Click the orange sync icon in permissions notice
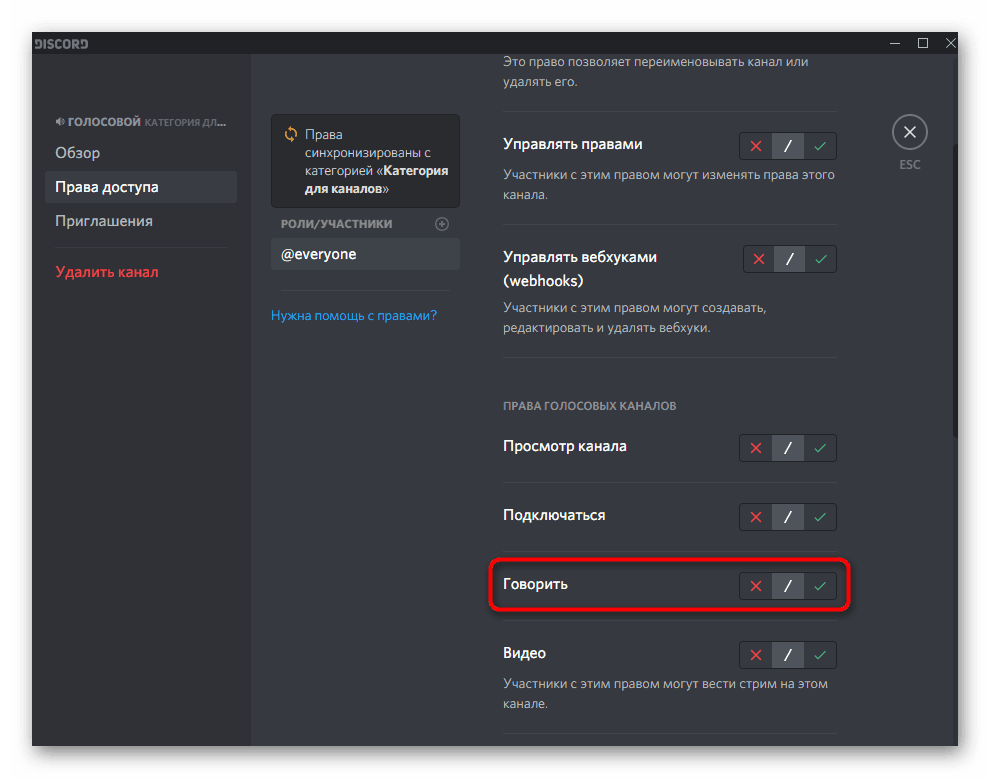This screenshot has width=990, height=778. (290, 134)
